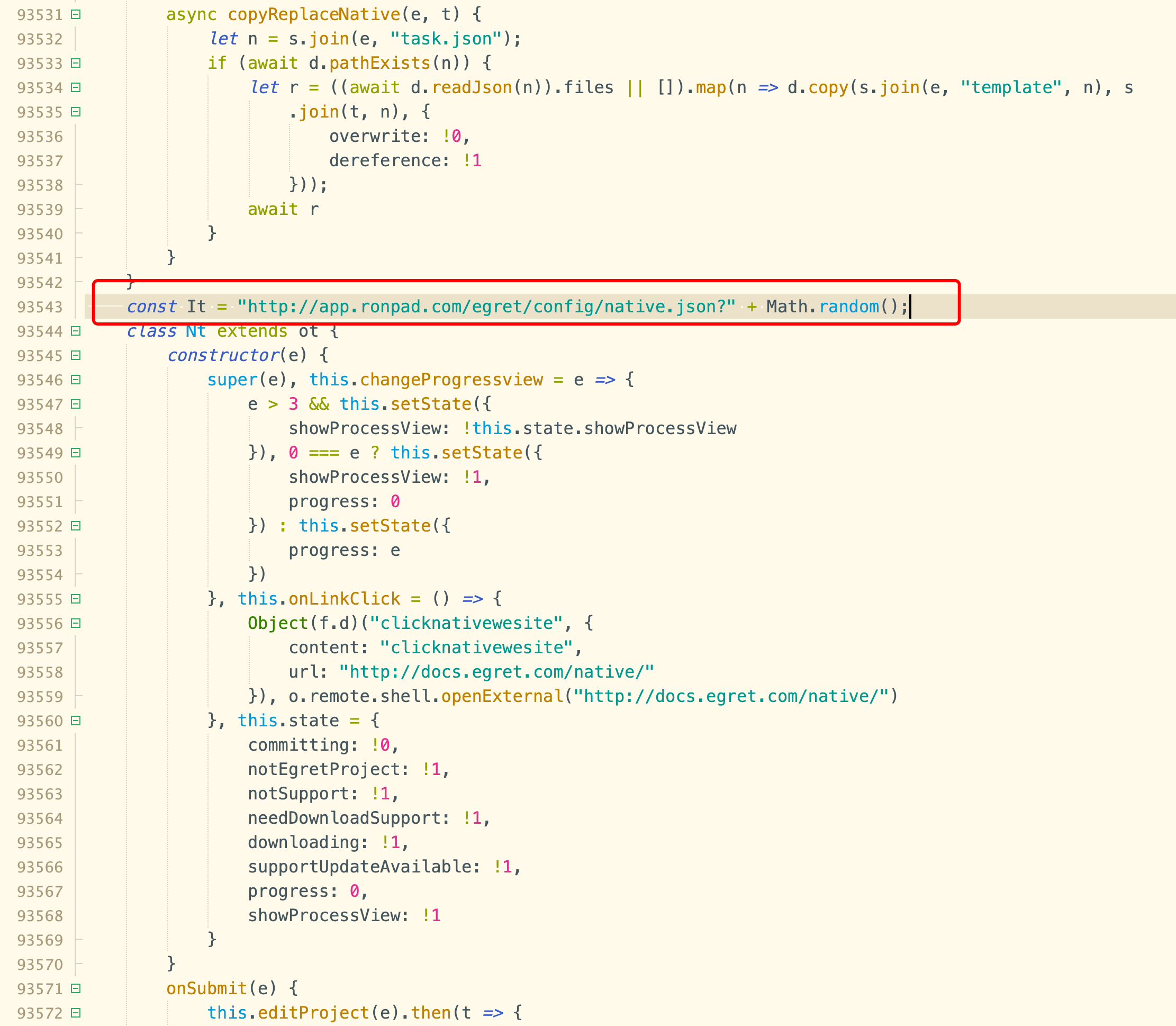Viewport: 1176px width, 1026px height.
Task: Click openExternal method call
Action: pyautogui.click(x=502, y=696)
